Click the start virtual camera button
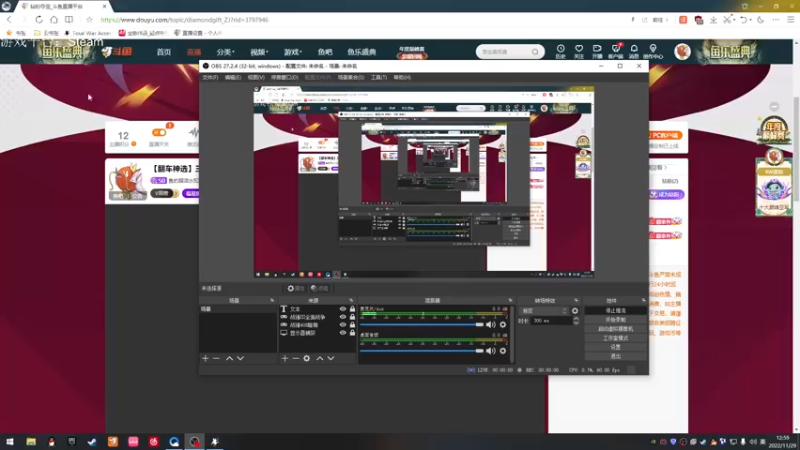The width and height of the screenshot is (800, 450). (615, 329)
